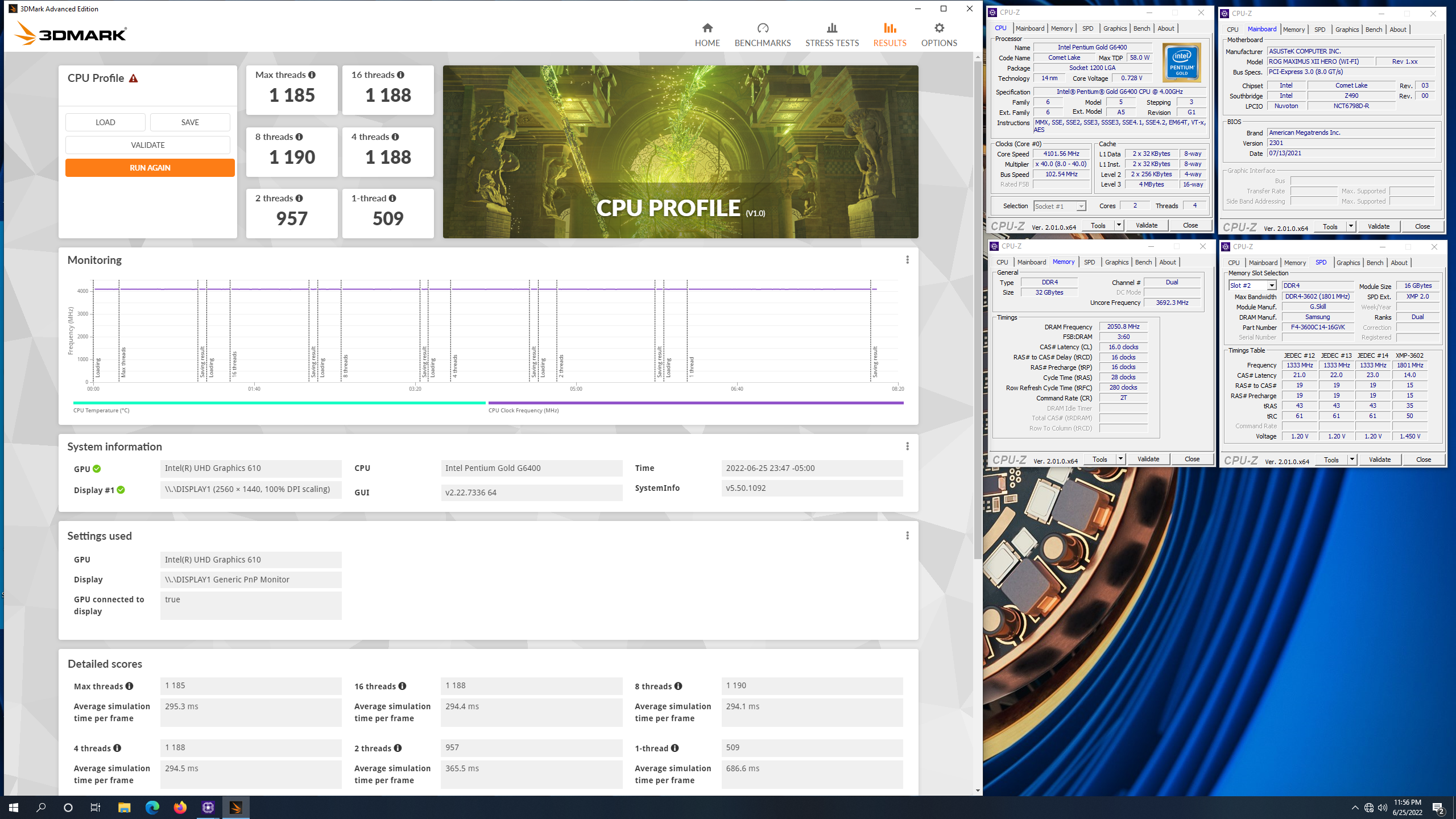Switch to About tab in CPU-Z SPD window
Screen dimensions: 1456x819
[x=1399, y=263]
